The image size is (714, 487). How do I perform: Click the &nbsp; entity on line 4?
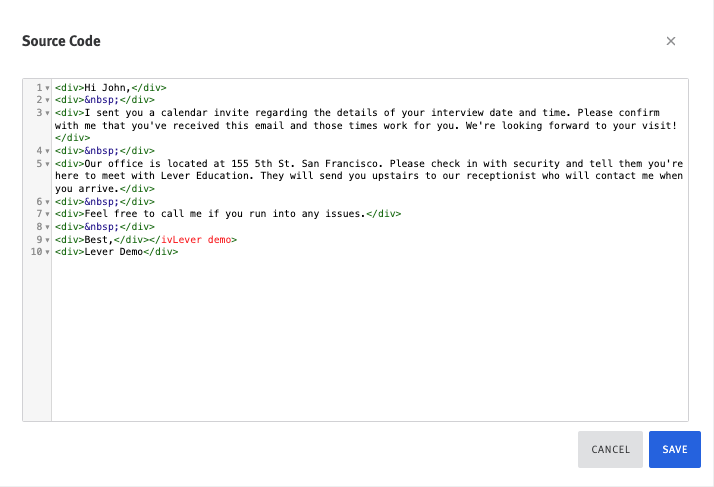[x=102, y=151]
